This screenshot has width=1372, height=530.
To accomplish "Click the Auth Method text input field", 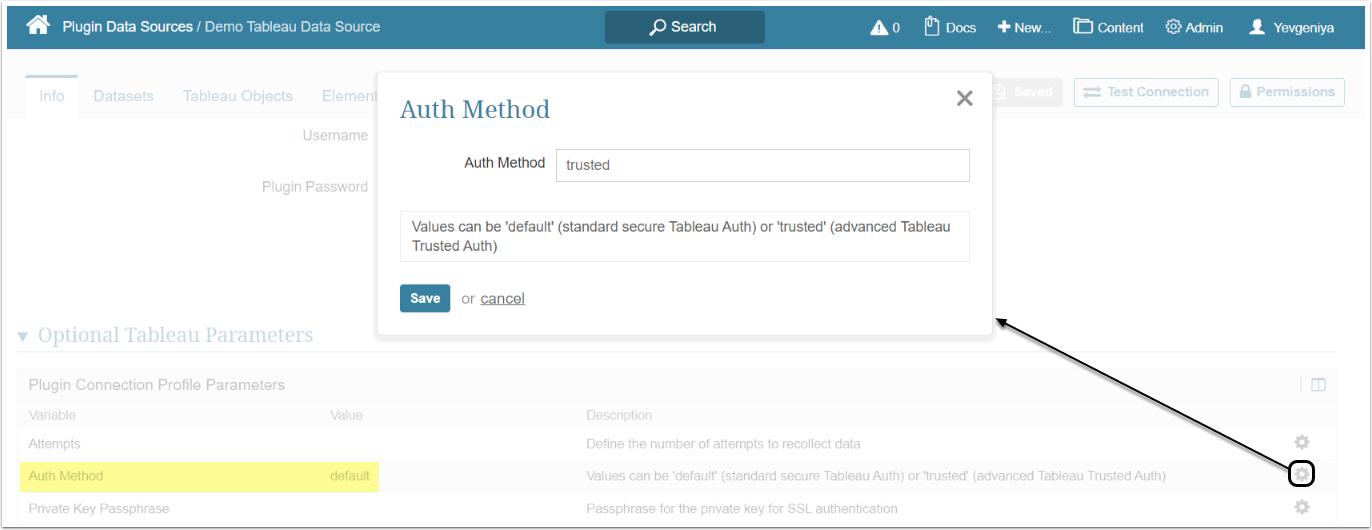I will click(762, 165).
